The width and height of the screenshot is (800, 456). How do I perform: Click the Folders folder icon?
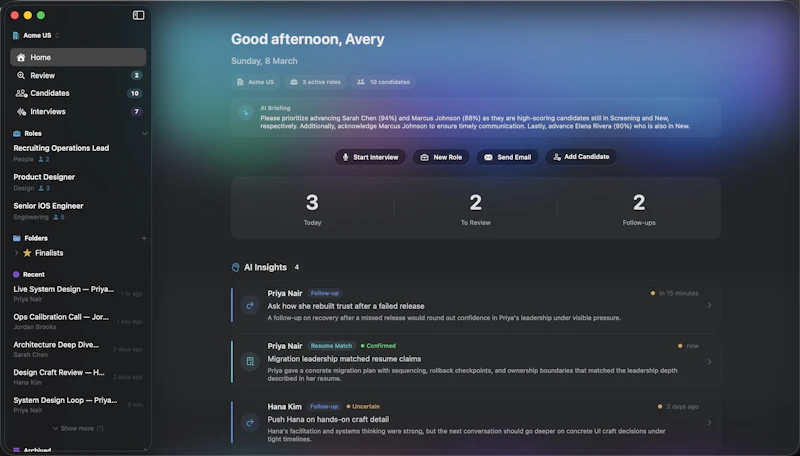click(x=17, y=238)
